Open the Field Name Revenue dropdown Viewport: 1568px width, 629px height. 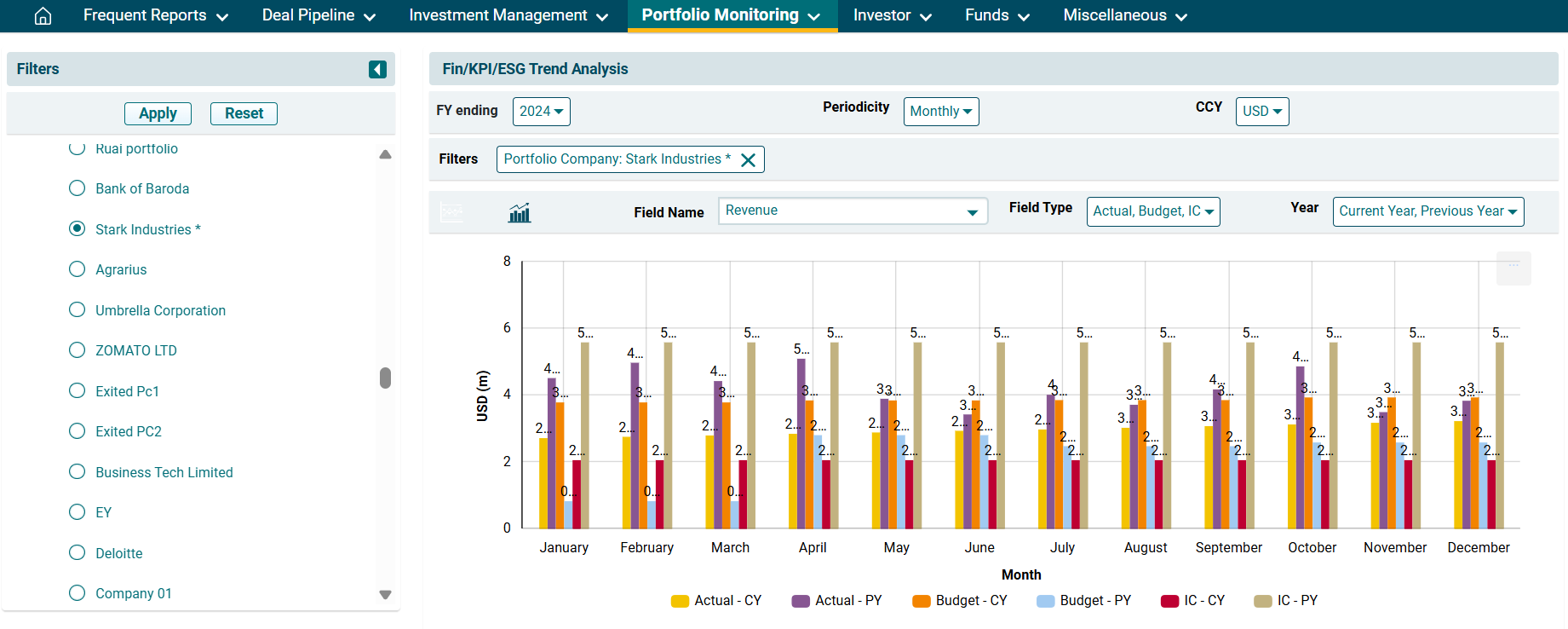(x=852, y=211)
